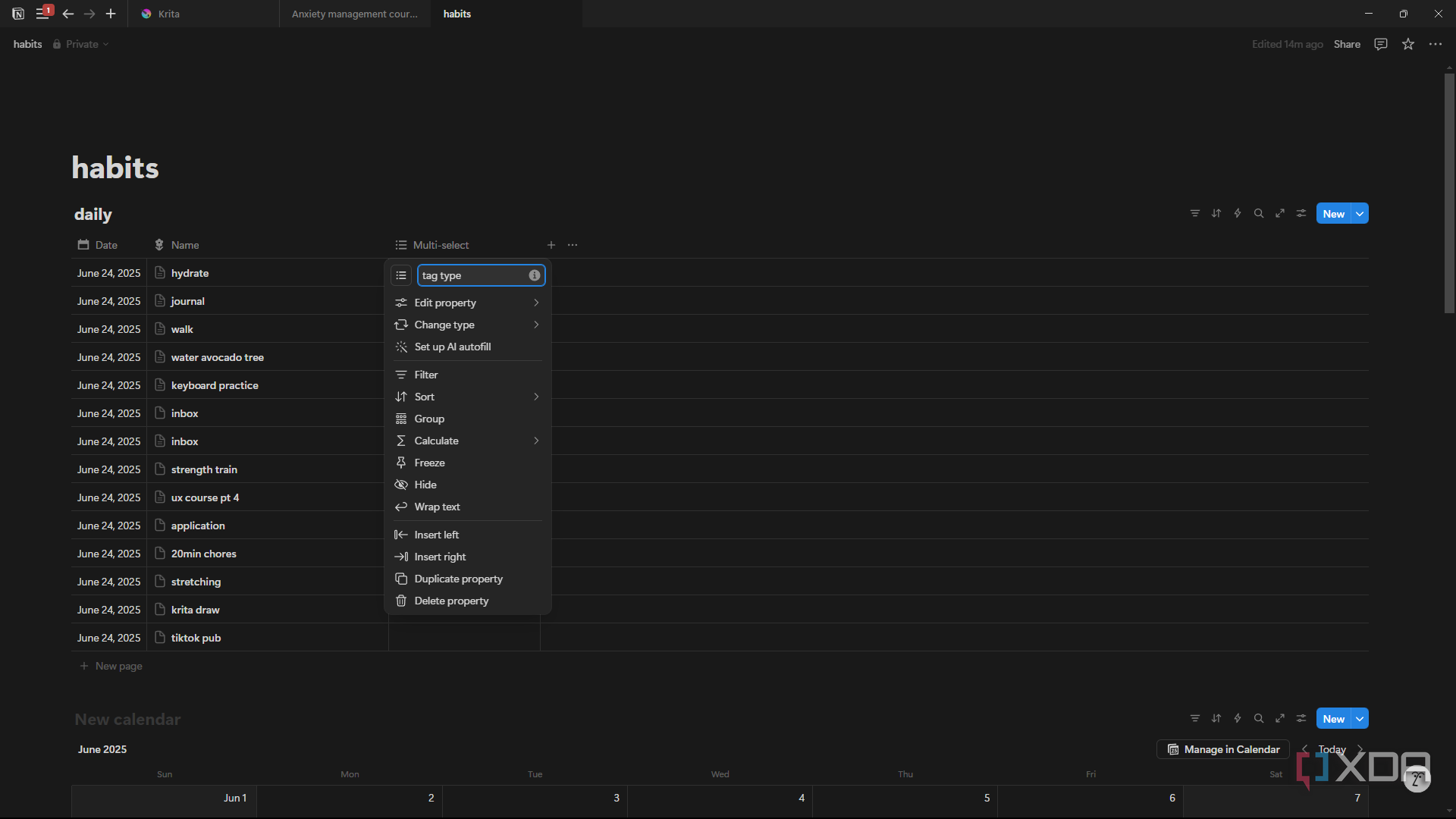Open daily database in full page

(1280, 214)
